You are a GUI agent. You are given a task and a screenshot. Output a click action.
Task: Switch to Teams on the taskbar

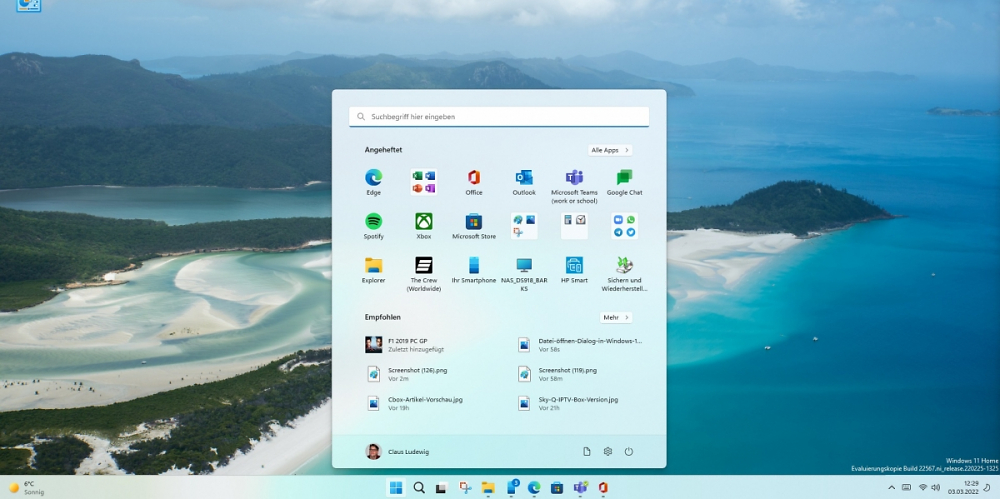(580, 488)
